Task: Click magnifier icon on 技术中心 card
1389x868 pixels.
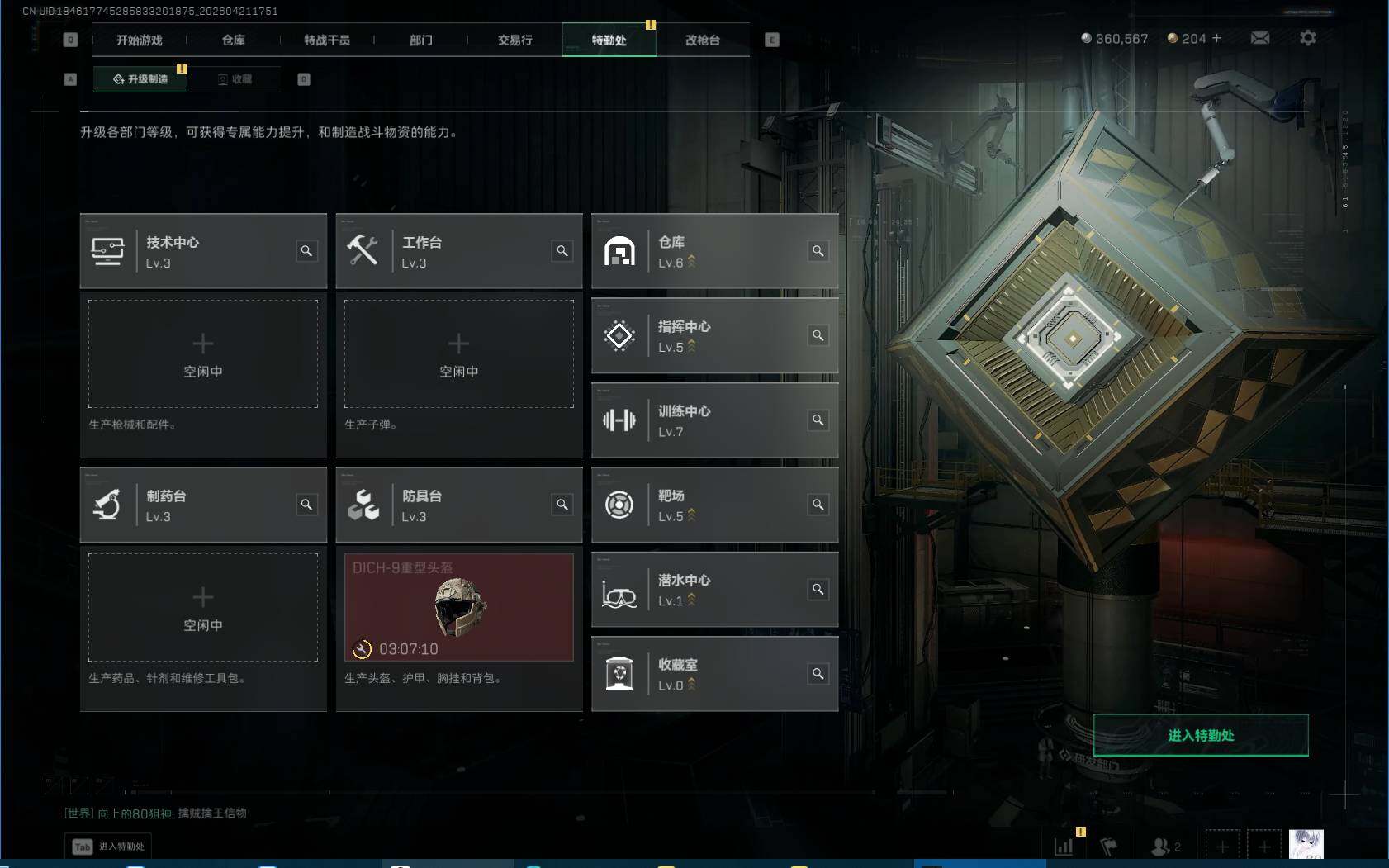Action: [306, 251]
